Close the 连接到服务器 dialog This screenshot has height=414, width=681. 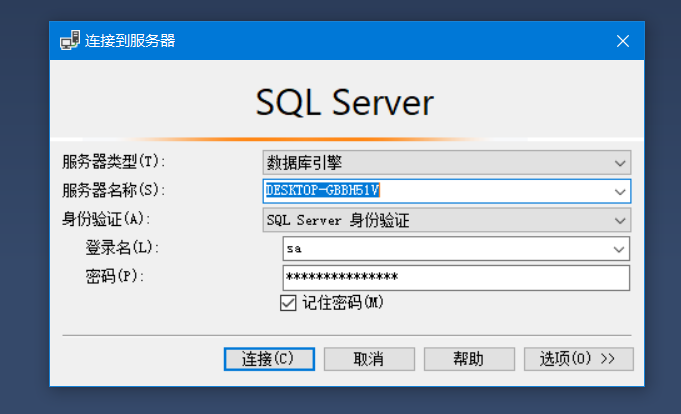(623, 41)
